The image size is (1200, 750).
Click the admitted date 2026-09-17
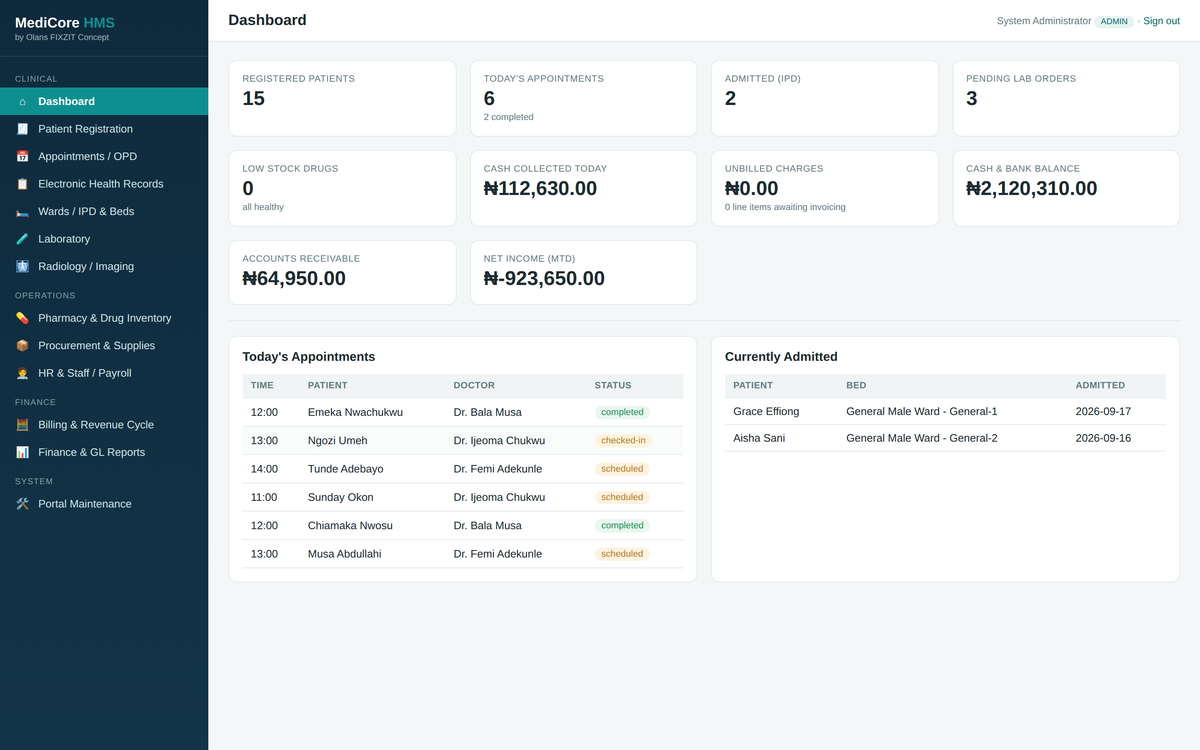[x=1103, y=411]
